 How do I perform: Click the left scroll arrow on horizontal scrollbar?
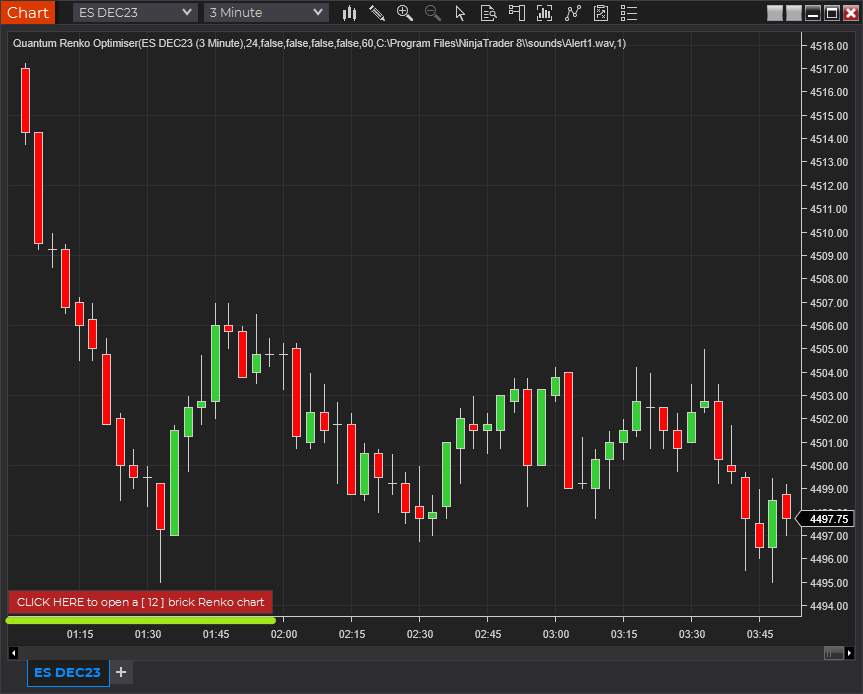click(x=14, y=653)
